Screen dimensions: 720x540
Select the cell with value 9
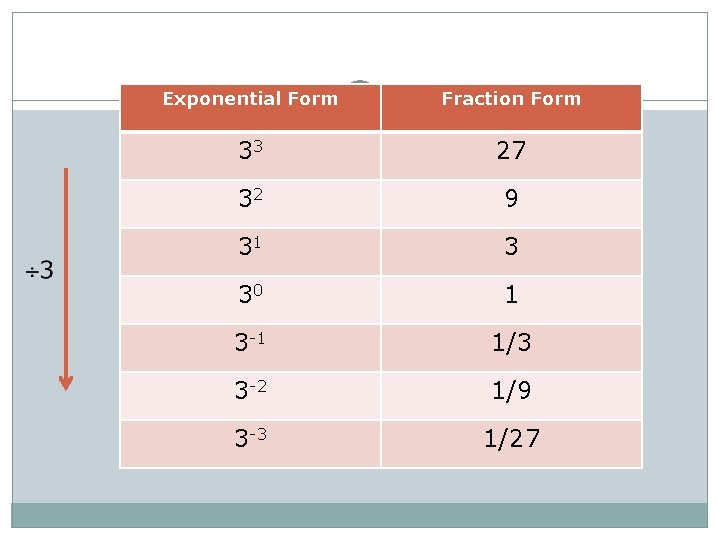pos(512,204)
